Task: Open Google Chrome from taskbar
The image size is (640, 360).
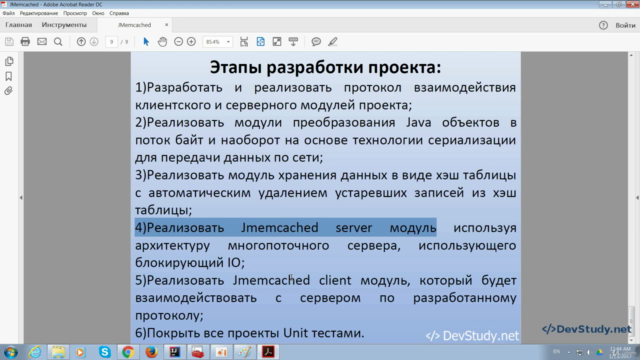Action: pos(128,352)
